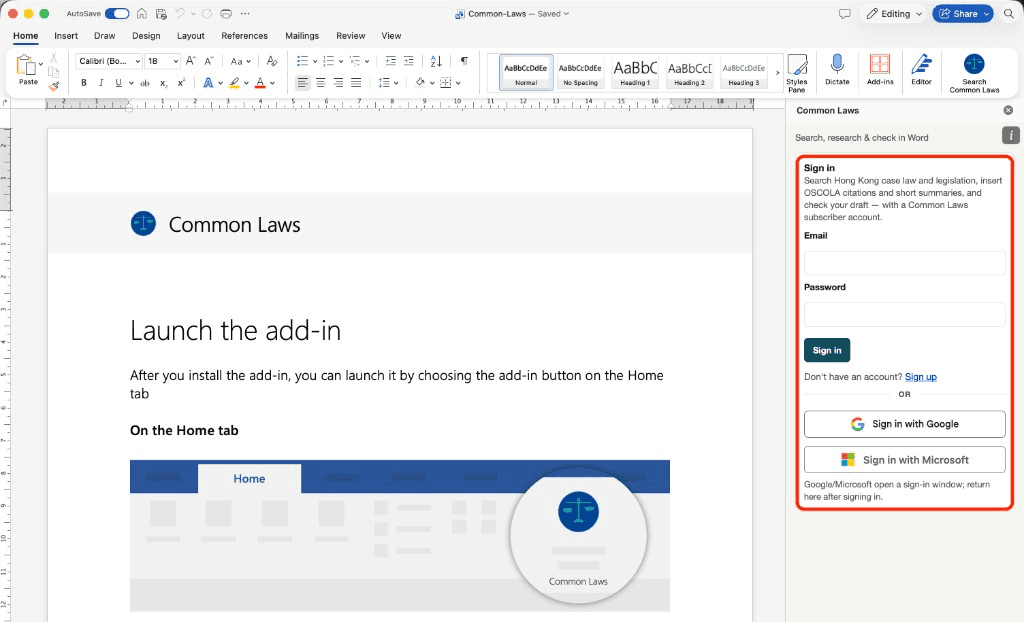This screenshot has height=622, width=1024.
Task: Toggle Underline formatting
Action: coord(118,83)
